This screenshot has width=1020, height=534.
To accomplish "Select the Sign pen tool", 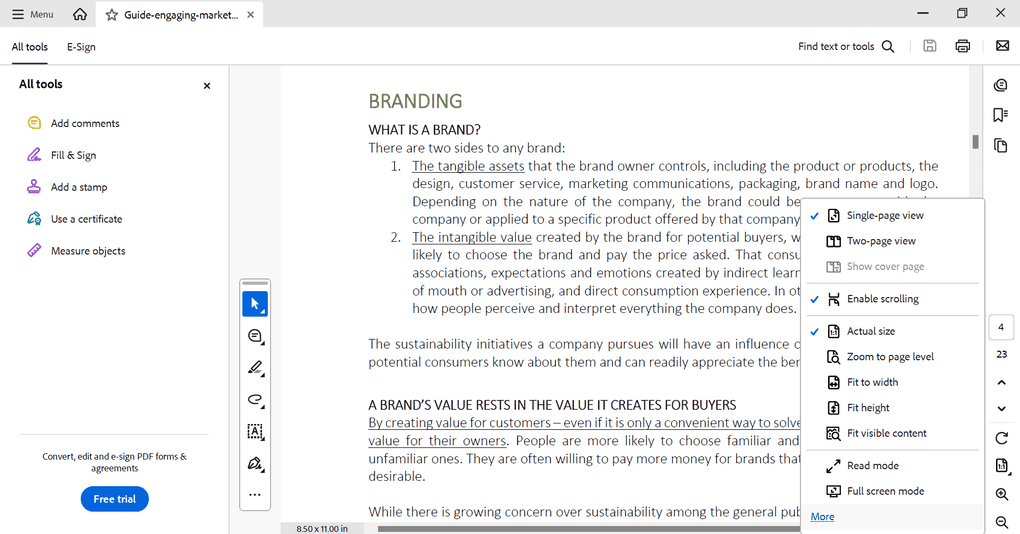I will (255, 463).
